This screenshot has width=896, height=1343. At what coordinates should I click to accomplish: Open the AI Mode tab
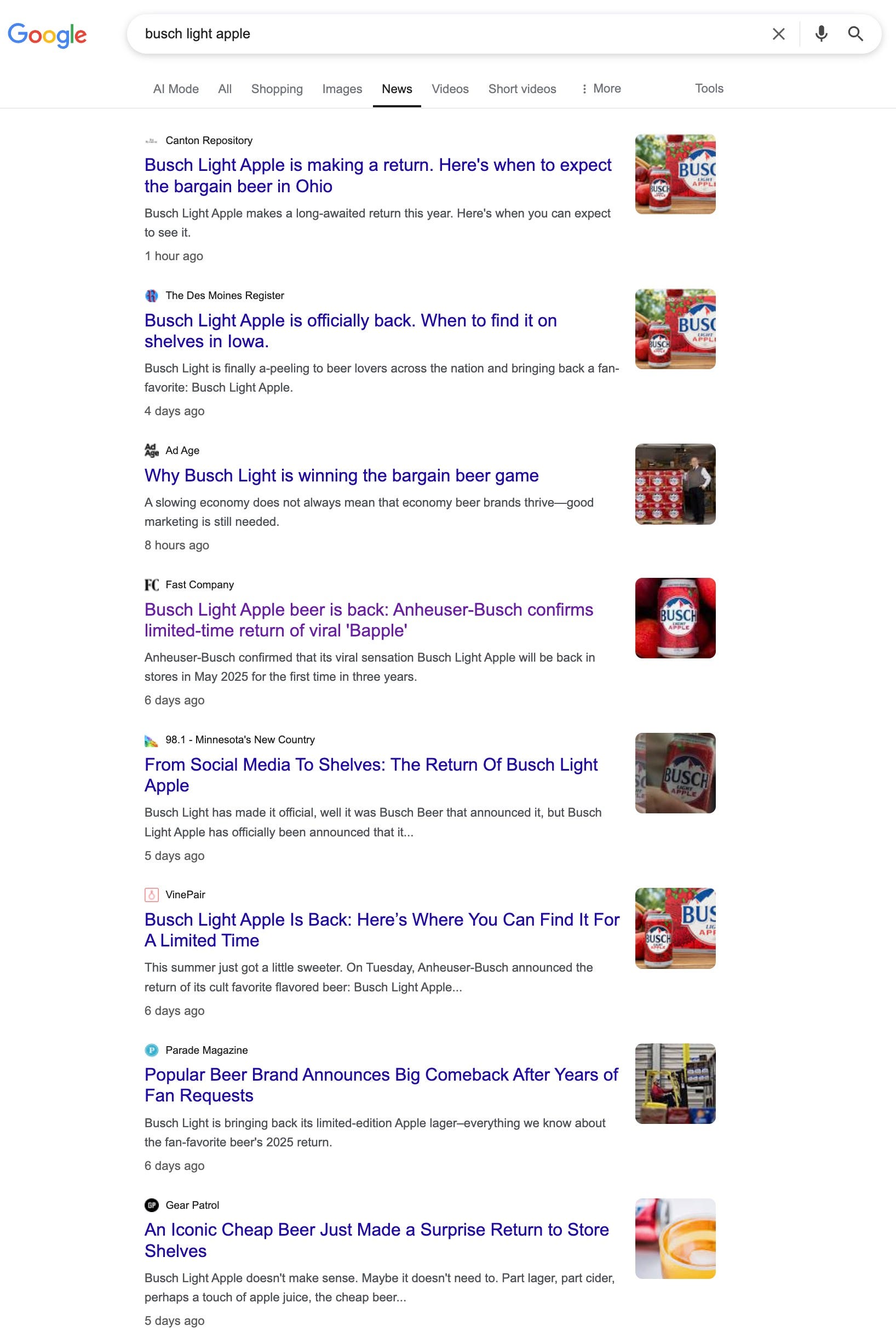tap(176, 89)
